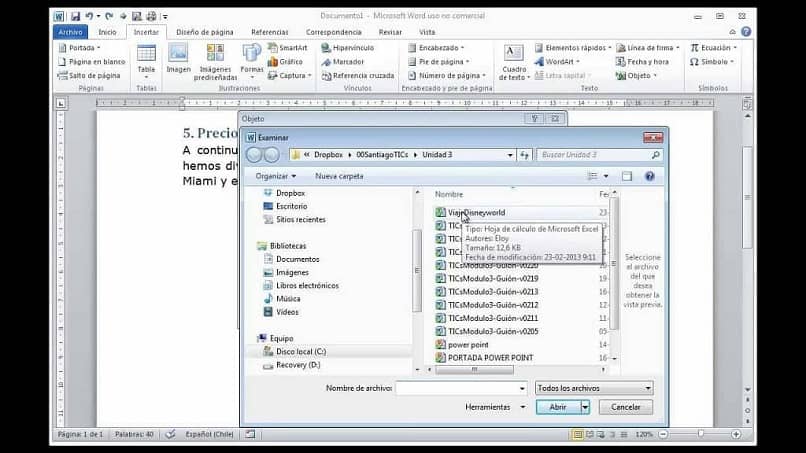Click the refresh button beside the address bar

click(x=524, y=155)
